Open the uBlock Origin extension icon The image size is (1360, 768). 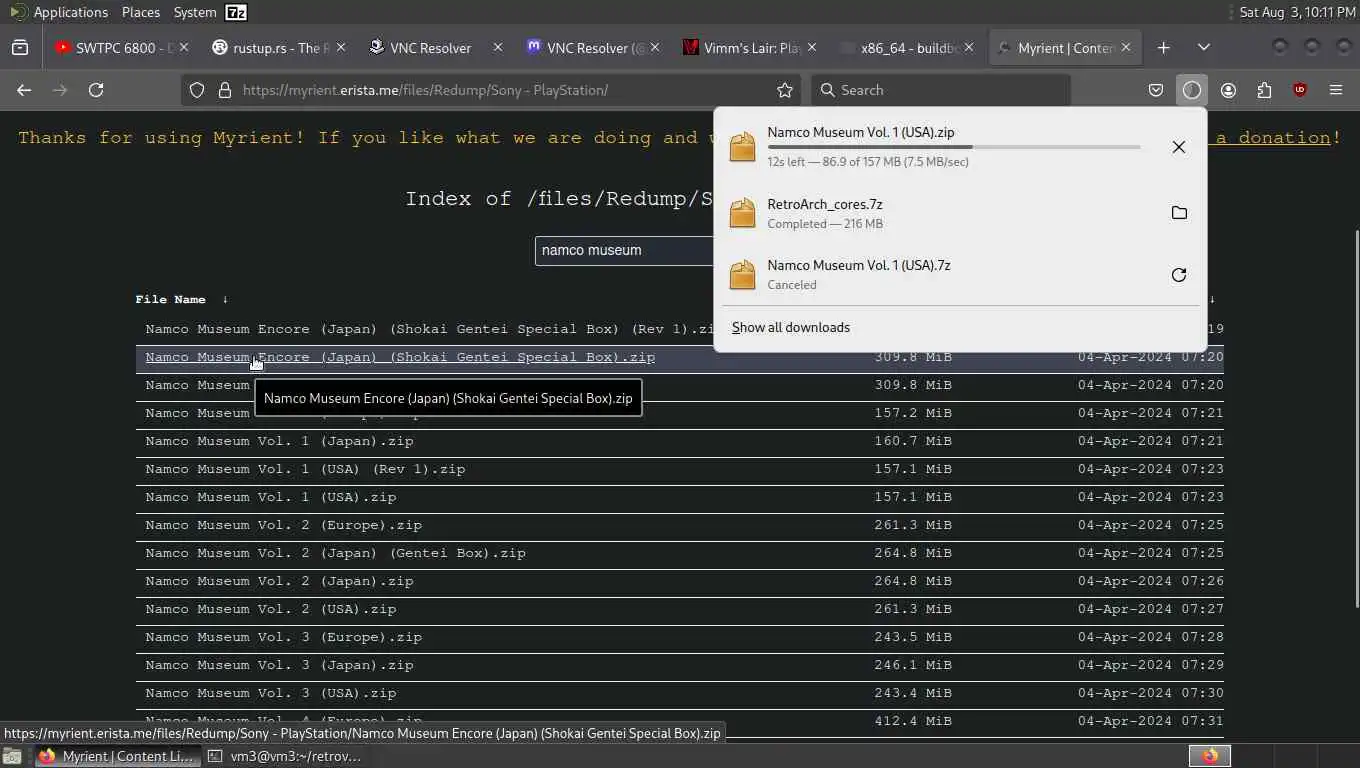1300,90
